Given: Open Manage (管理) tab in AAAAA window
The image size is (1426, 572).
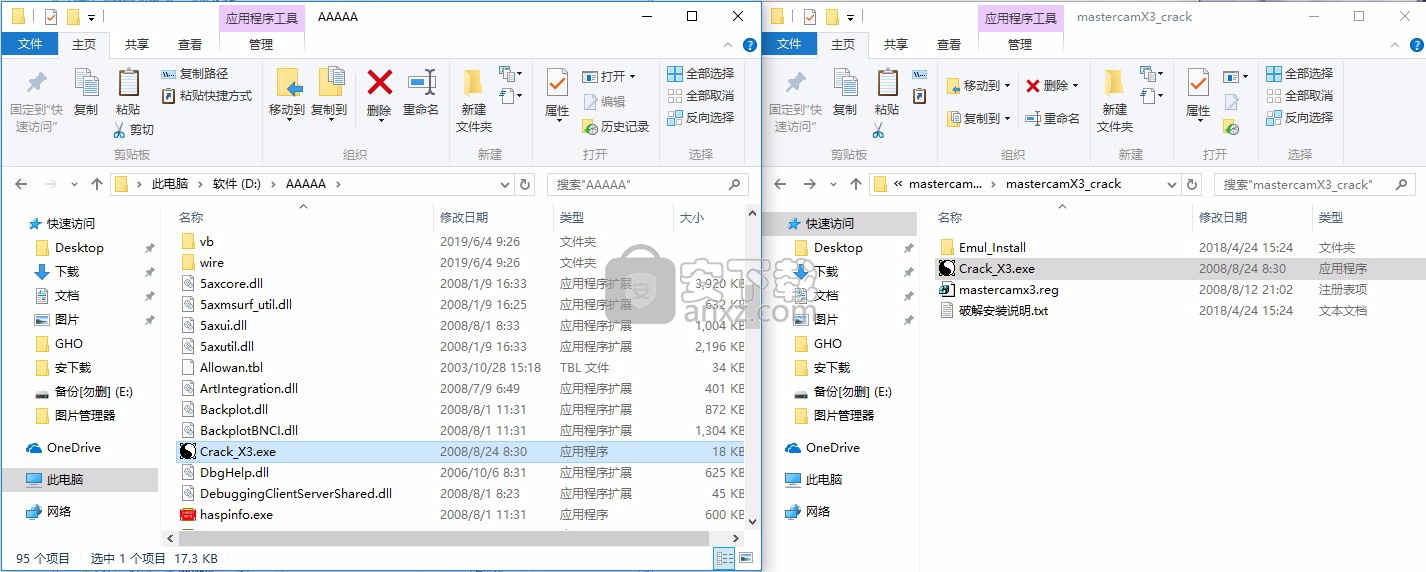Looking at the screenshot, I should pyautogui.click(x=261, y=44).
